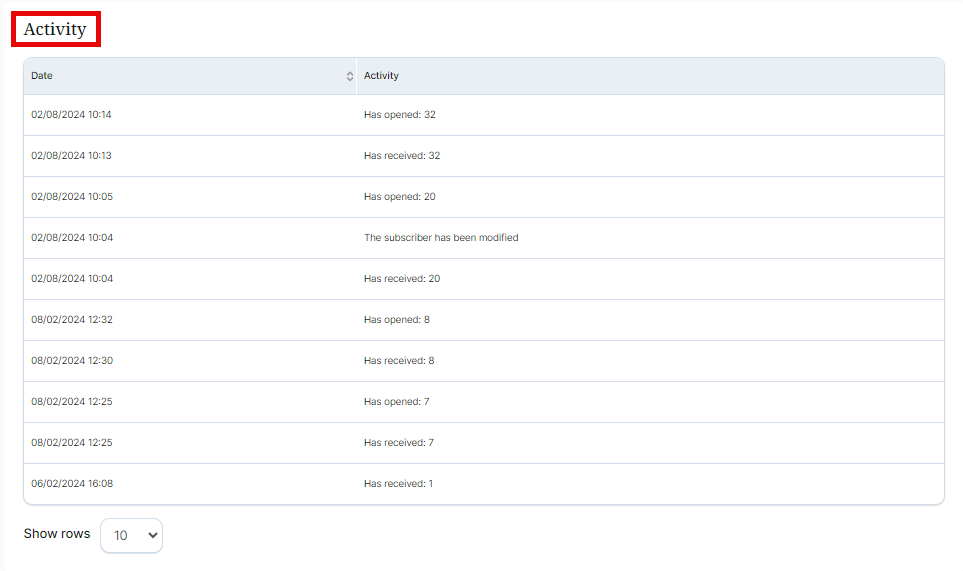Click the "Has received: 20" activity entry

402,279
